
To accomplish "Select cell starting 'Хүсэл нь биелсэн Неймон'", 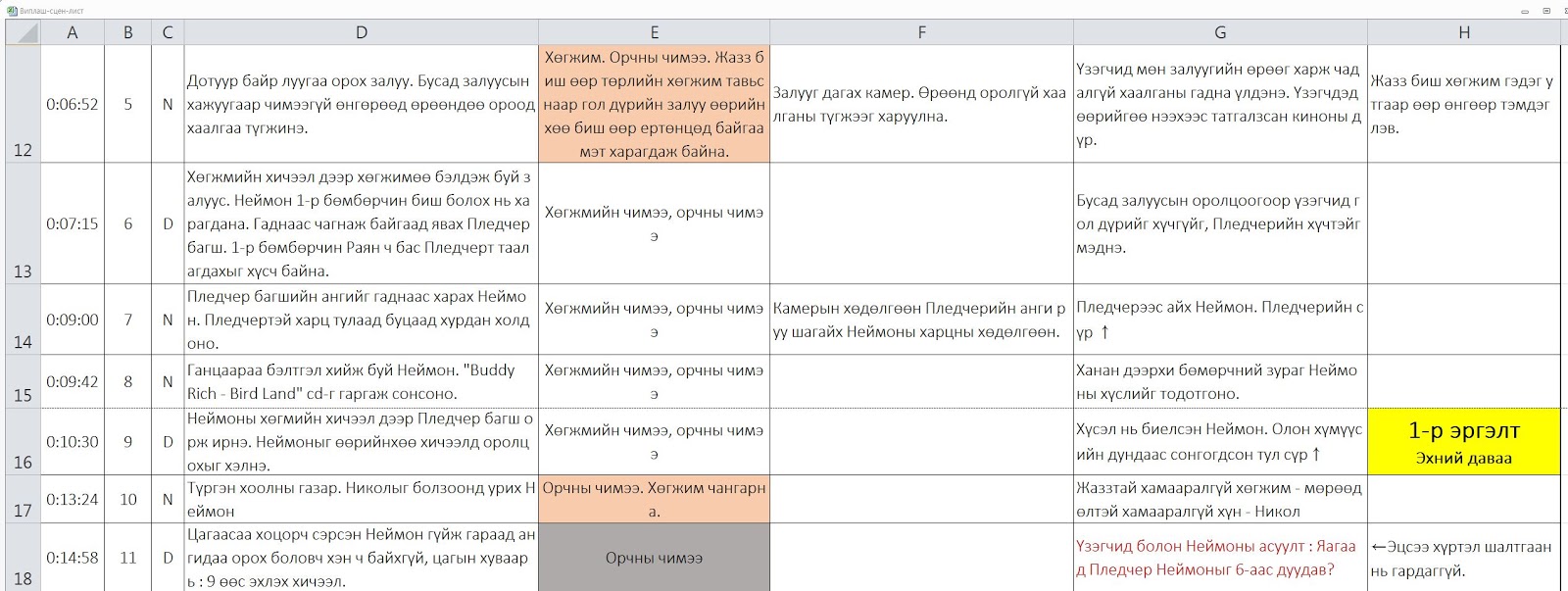I will (1220, 442).
